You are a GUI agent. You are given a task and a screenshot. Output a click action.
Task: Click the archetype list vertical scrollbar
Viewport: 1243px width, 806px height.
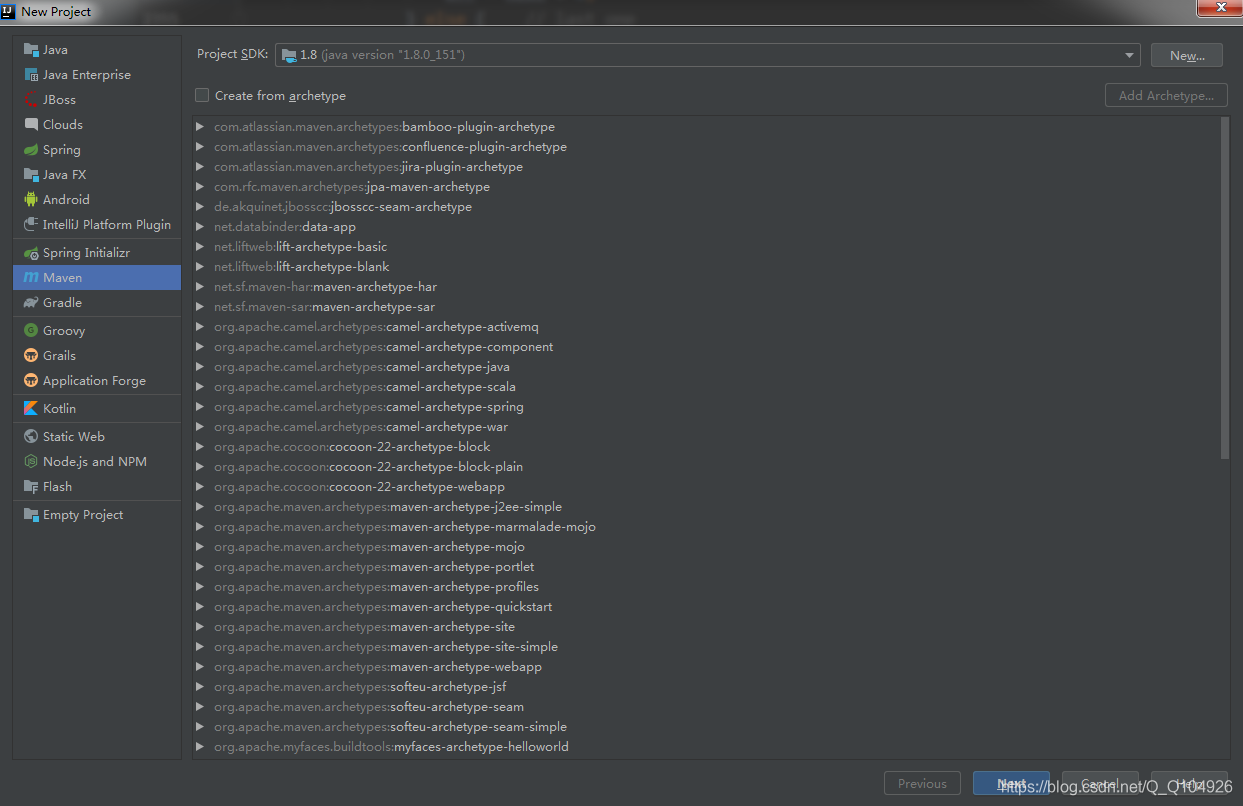pyautogui.click(x=1225, y=288)
